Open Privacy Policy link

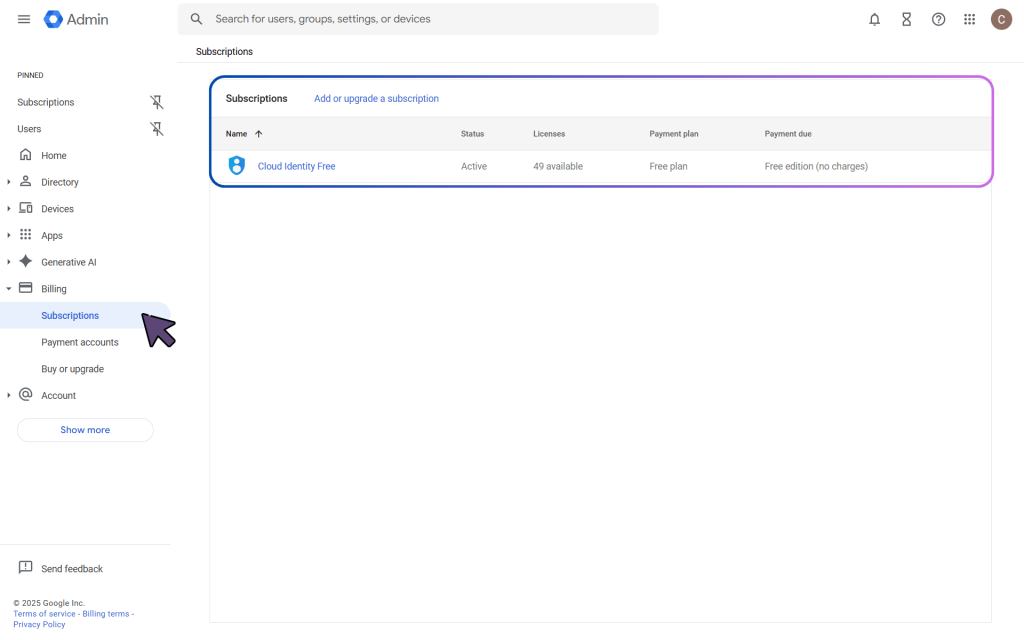39,624
